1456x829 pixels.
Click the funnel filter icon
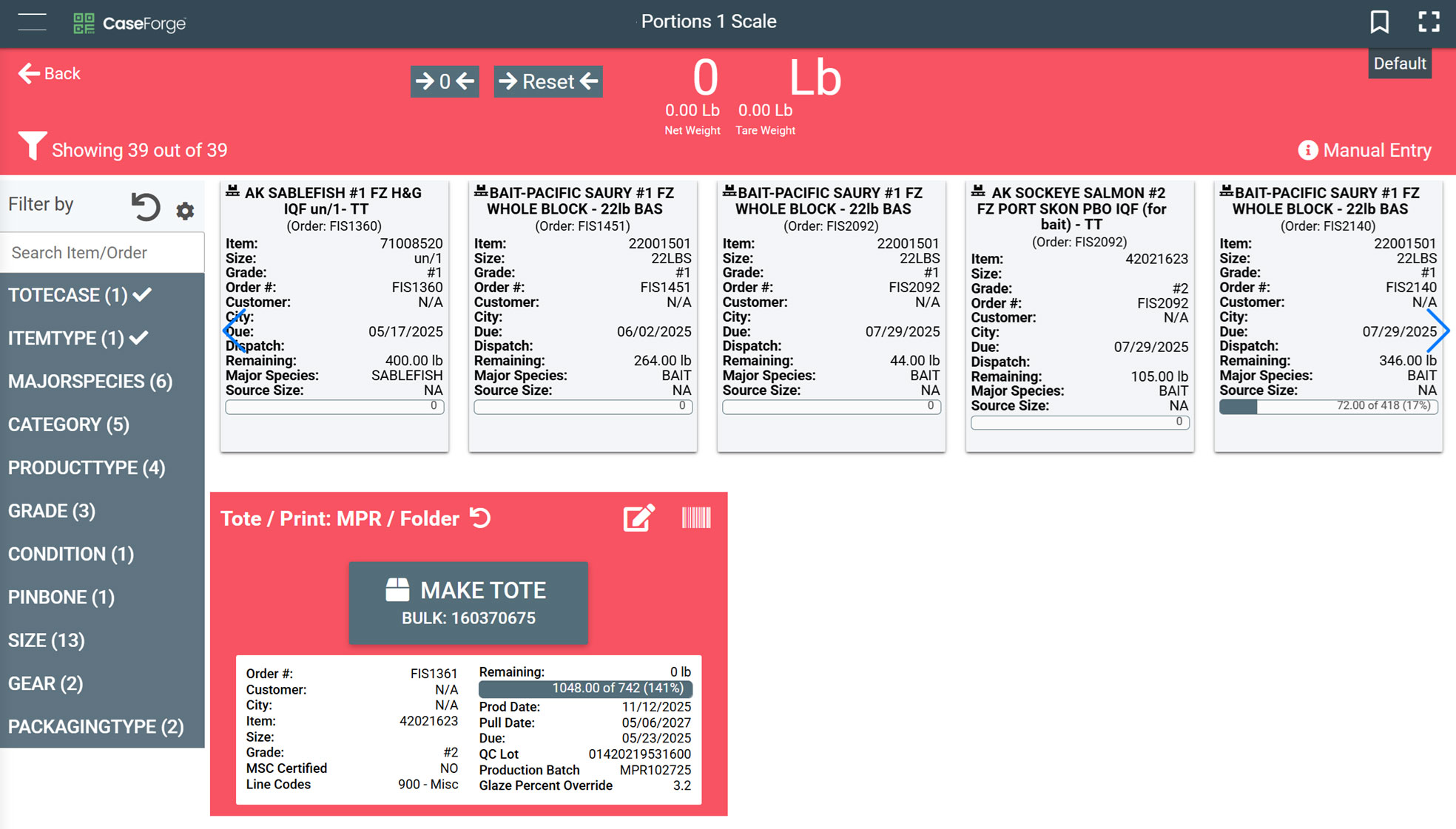[x=32, y=146]
